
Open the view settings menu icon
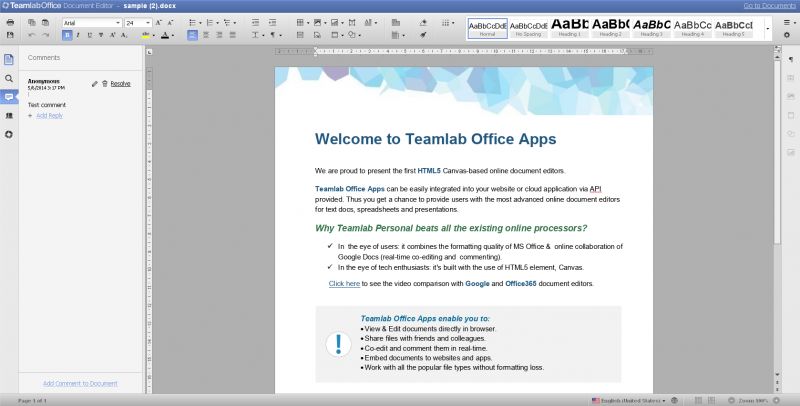[788, 23]
